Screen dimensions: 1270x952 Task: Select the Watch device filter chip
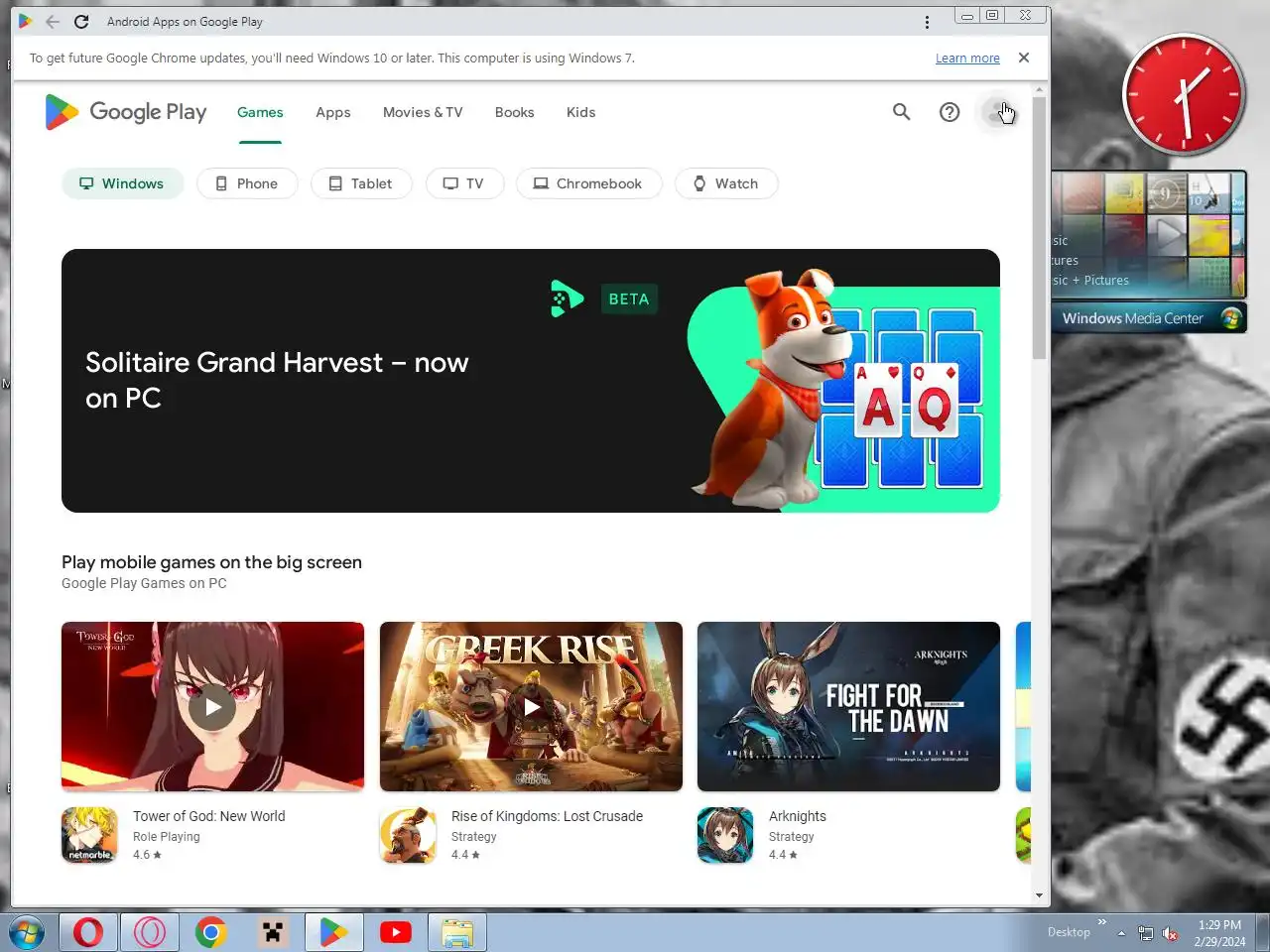point(726,183)
